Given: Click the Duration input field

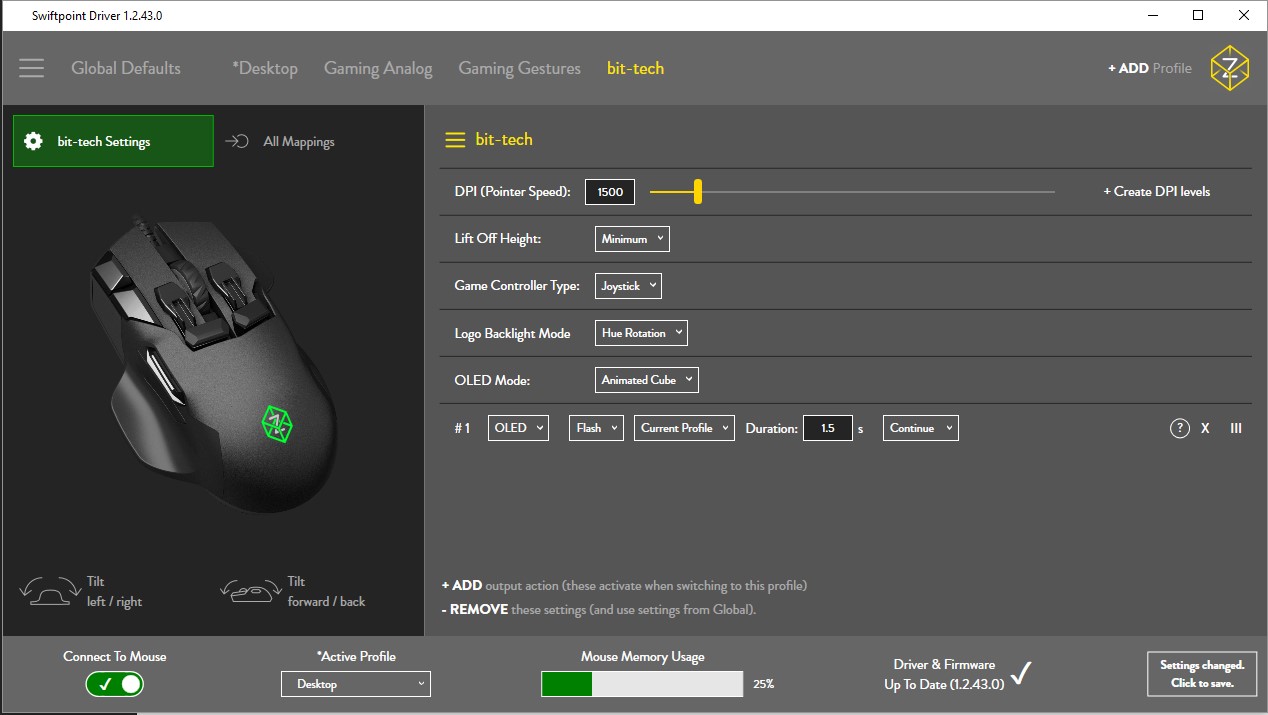Looking at the screenshot, I should [828, 428].
